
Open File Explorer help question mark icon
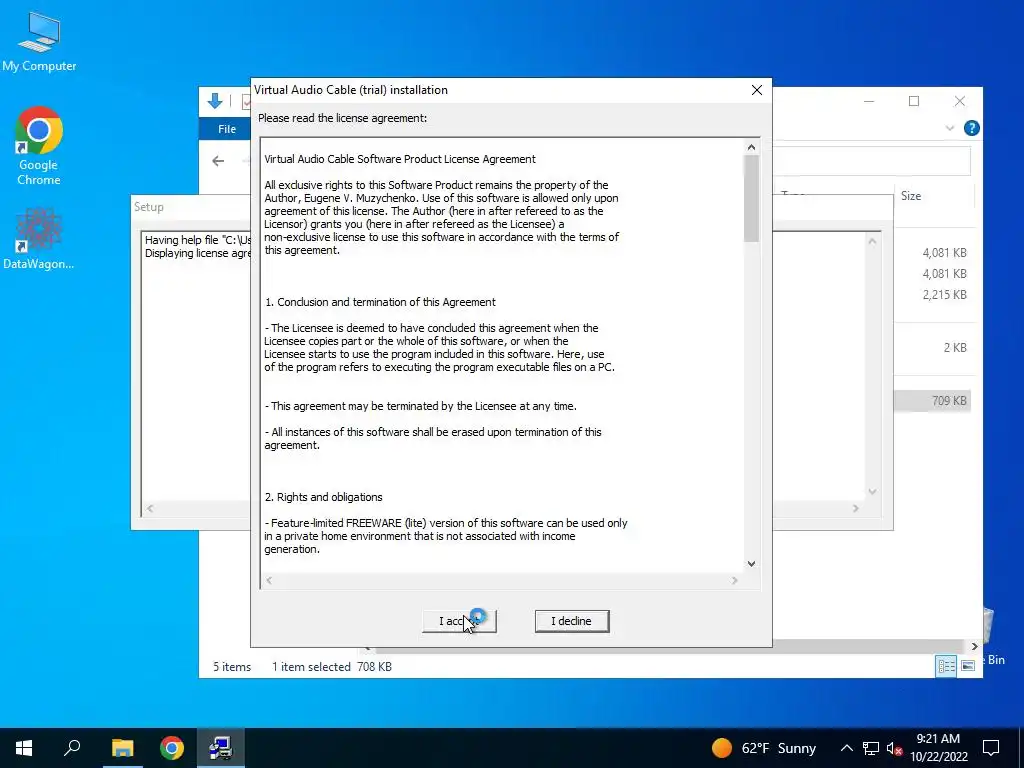click(x=972, y=129)
